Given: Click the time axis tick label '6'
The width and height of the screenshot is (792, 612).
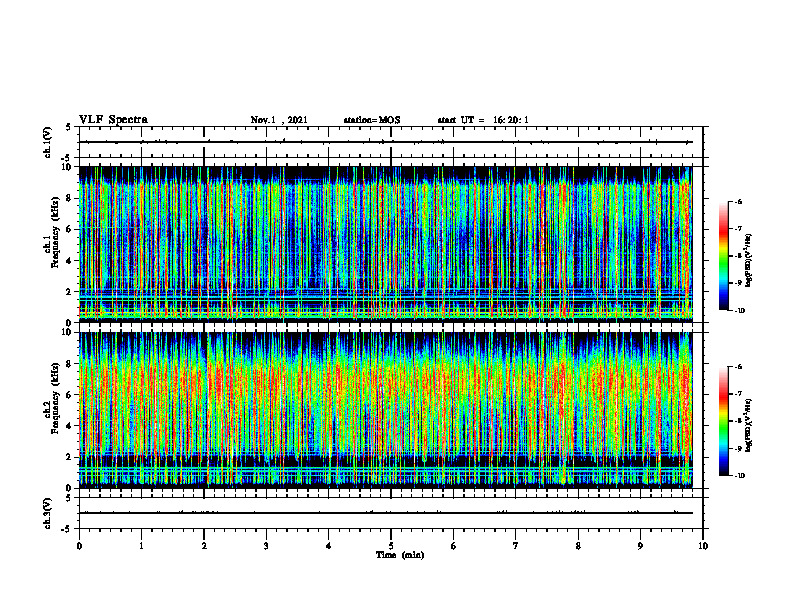Looking at the screenshot, I should point(454,546).
